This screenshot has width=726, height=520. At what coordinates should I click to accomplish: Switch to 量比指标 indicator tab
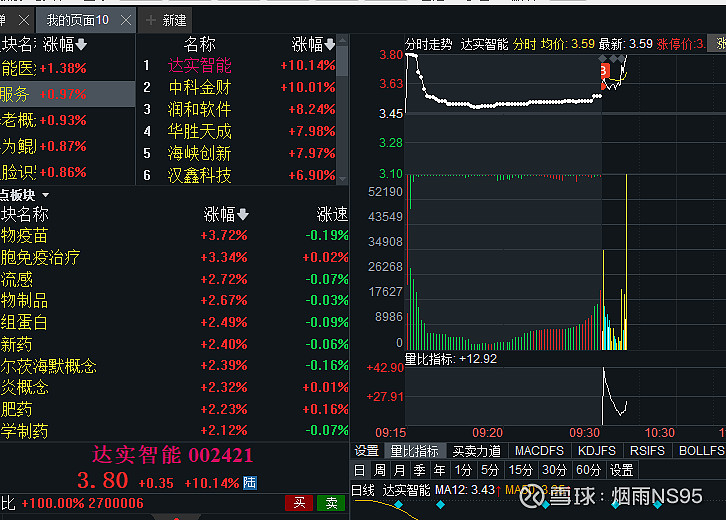tap(414, 451)
